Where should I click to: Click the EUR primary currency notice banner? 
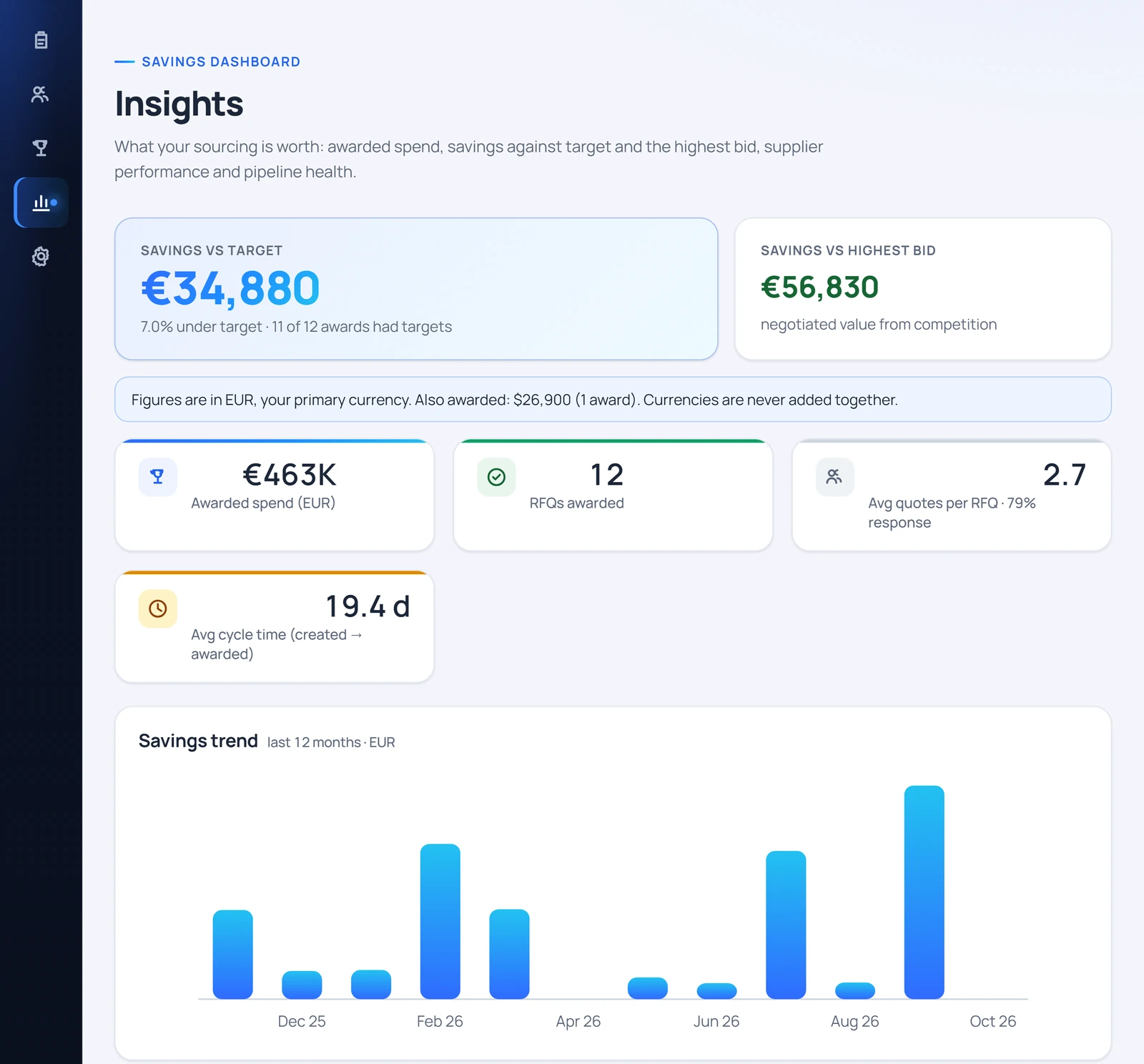613,400
